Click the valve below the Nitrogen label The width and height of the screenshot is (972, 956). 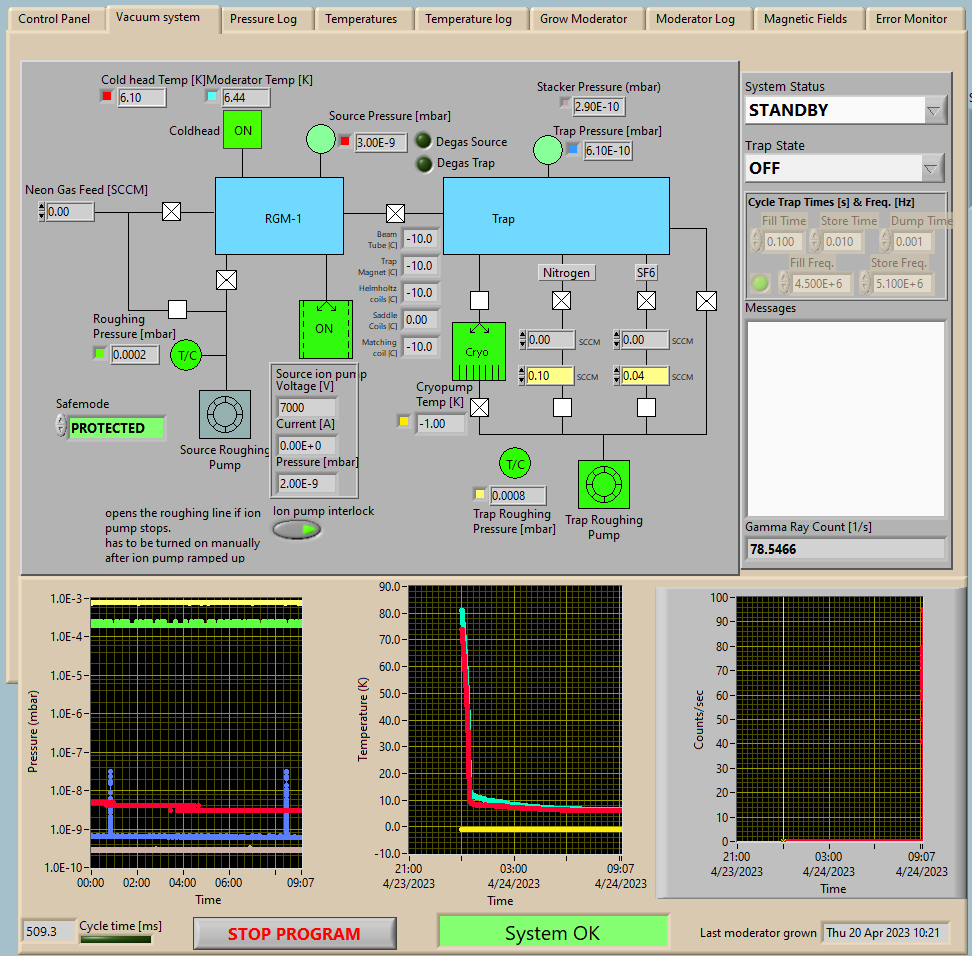(x=562, y=300)
